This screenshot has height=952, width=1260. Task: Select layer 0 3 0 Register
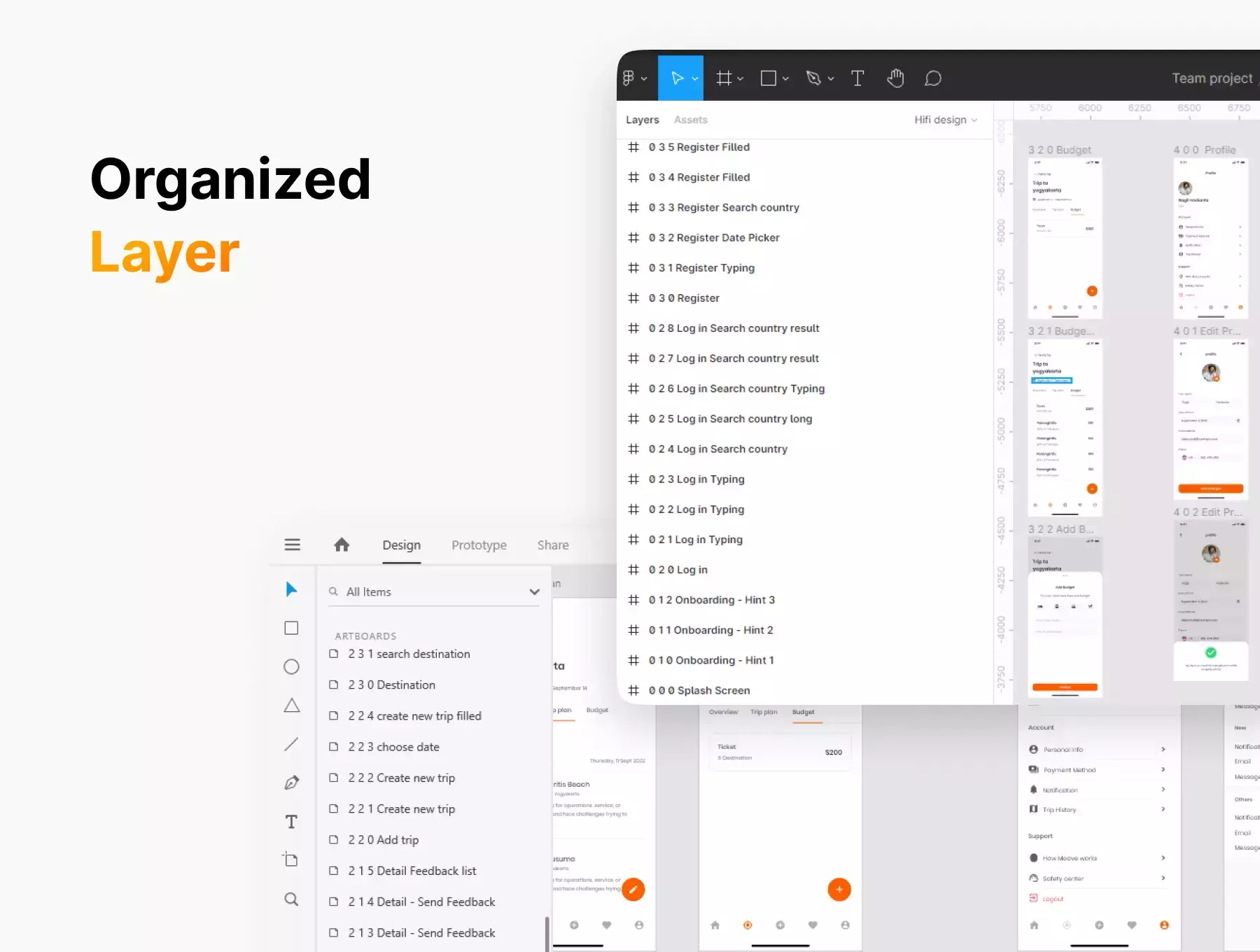tap(805, 298)
